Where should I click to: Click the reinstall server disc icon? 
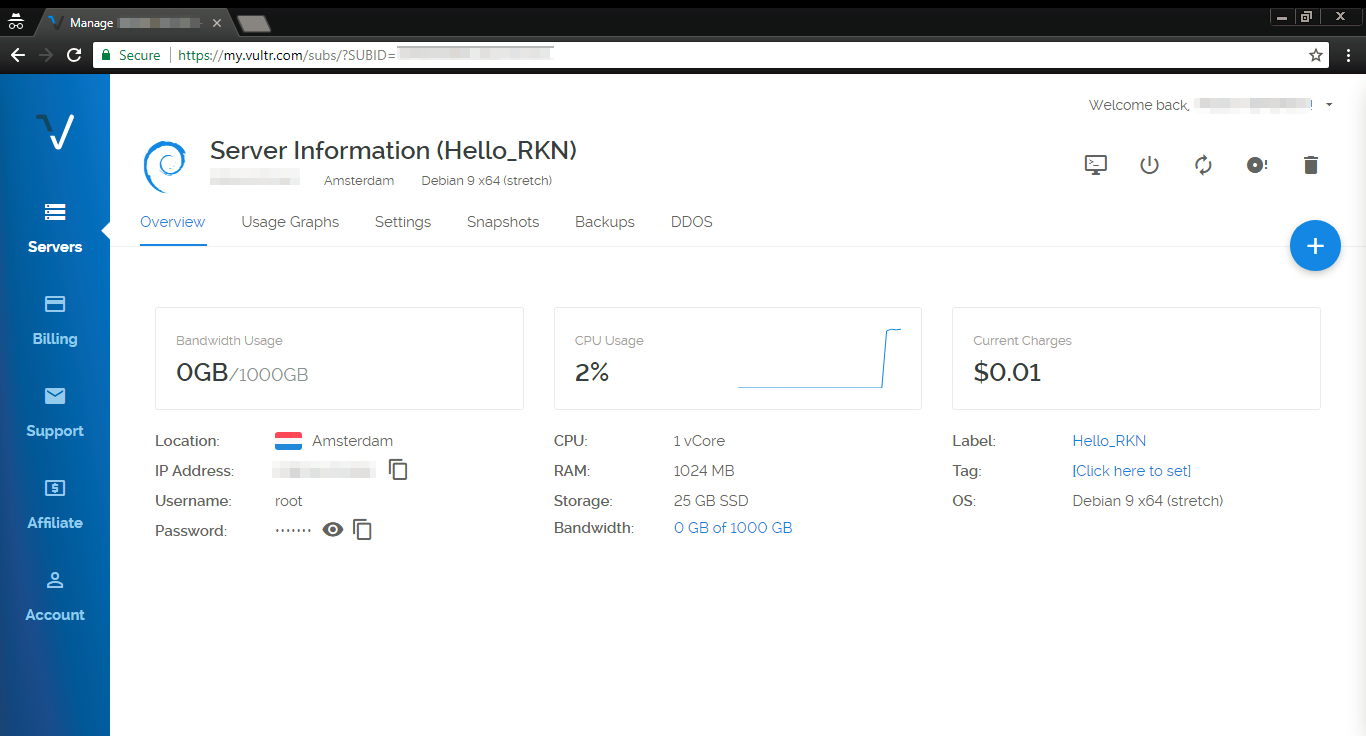pyautogui.click(x=1257, y=165)
